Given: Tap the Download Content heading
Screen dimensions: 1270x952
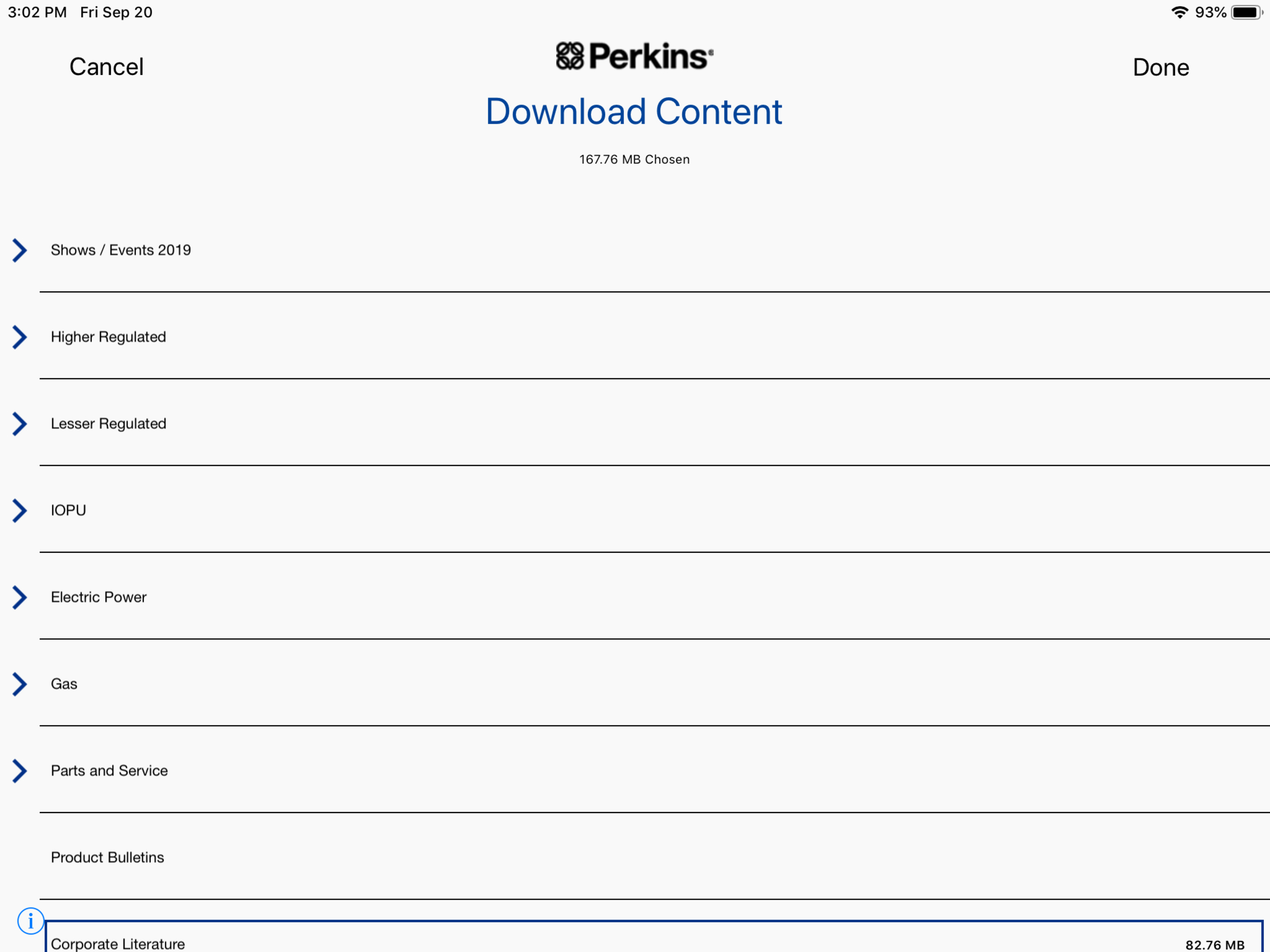Looking at the screenshot, I should point(634,112).
